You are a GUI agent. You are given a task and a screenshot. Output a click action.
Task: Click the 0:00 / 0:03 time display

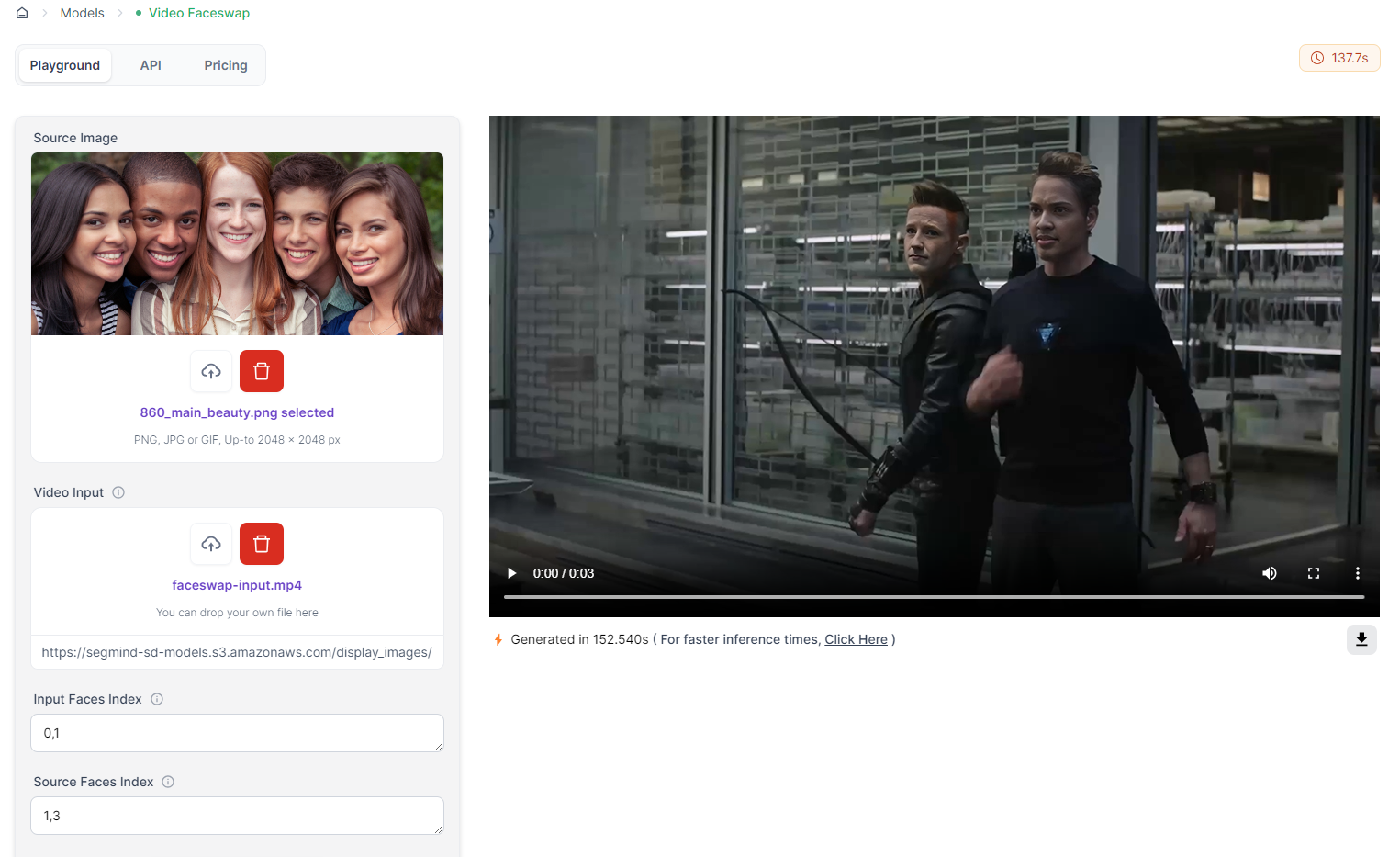[564, 573]
